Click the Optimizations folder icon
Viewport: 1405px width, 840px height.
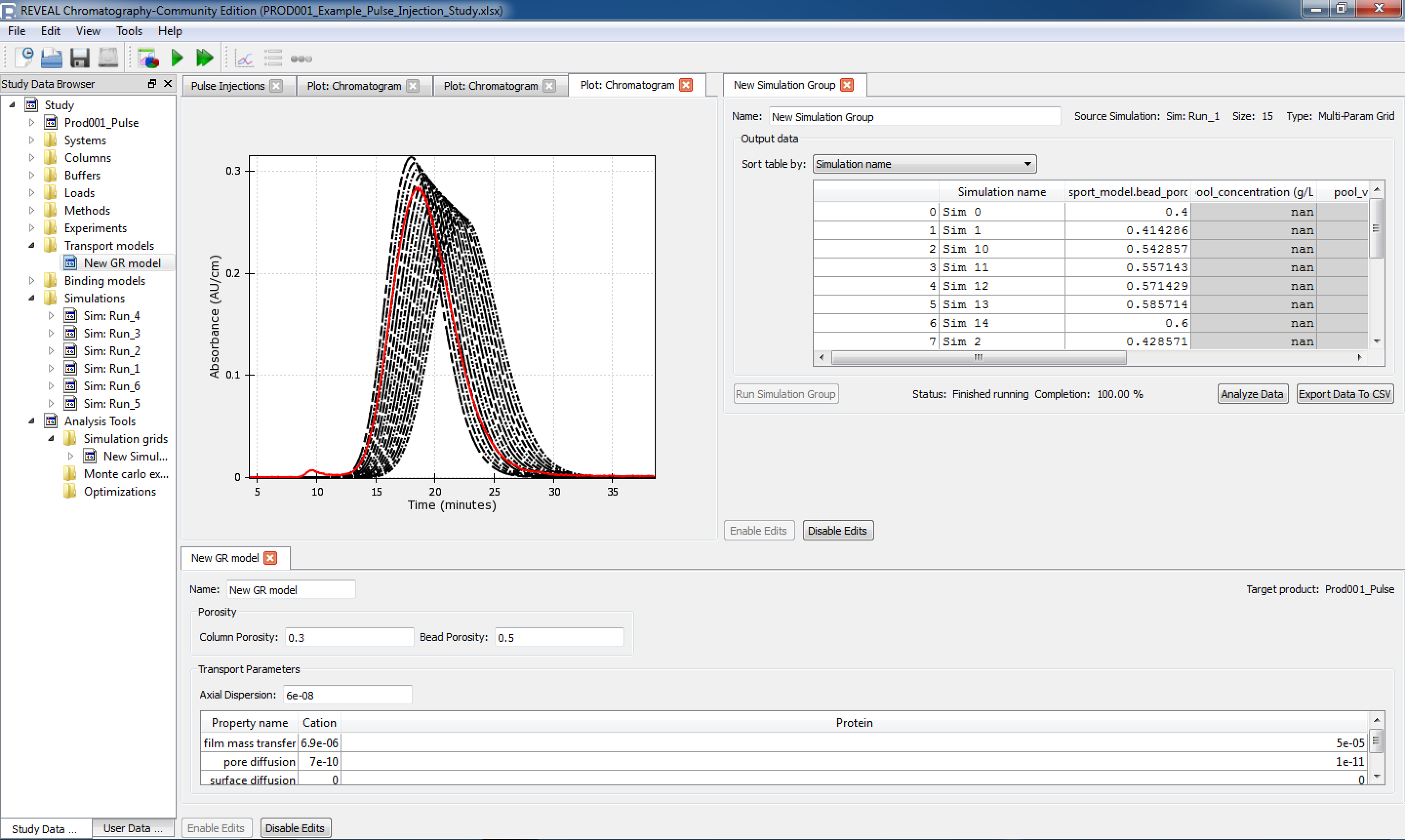click(70, 491)
